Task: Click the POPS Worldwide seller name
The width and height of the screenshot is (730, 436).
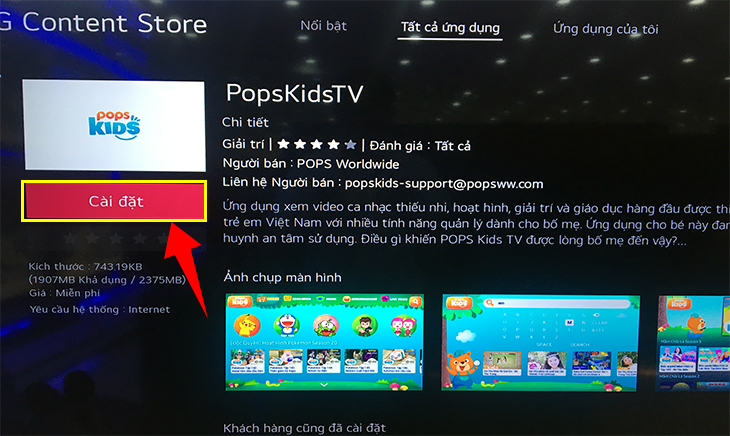Action: coord(348,164)
